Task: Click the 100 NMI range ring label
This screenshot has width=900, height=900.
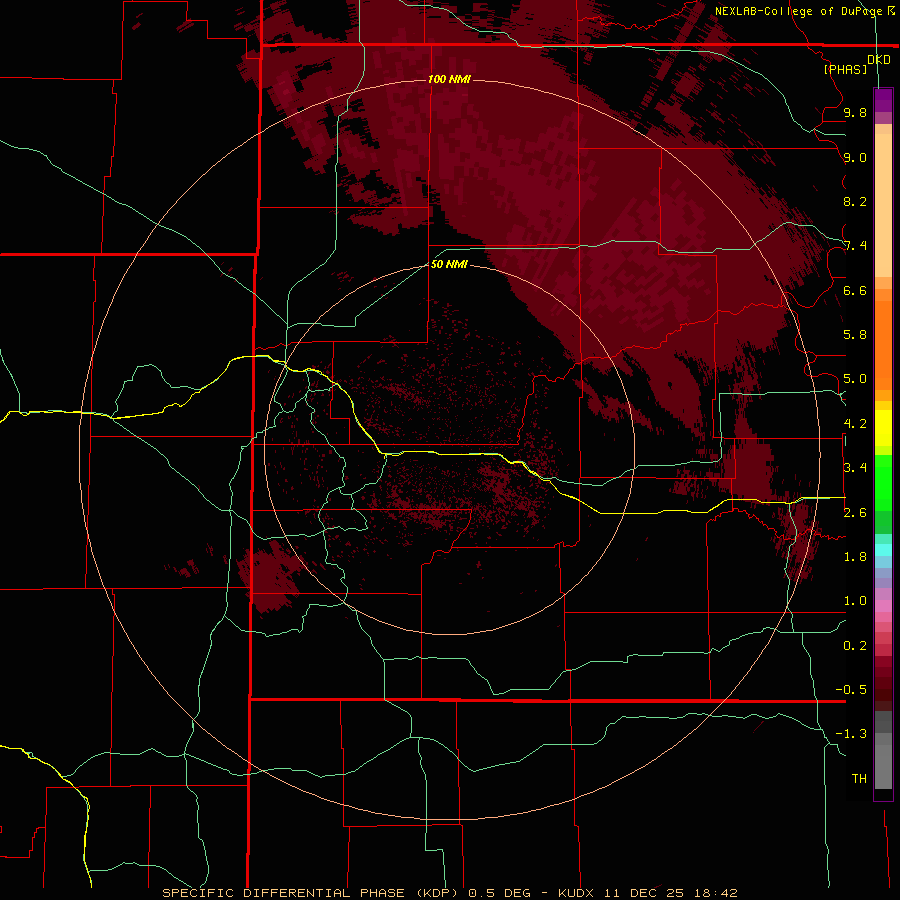Action: point(449,79)
